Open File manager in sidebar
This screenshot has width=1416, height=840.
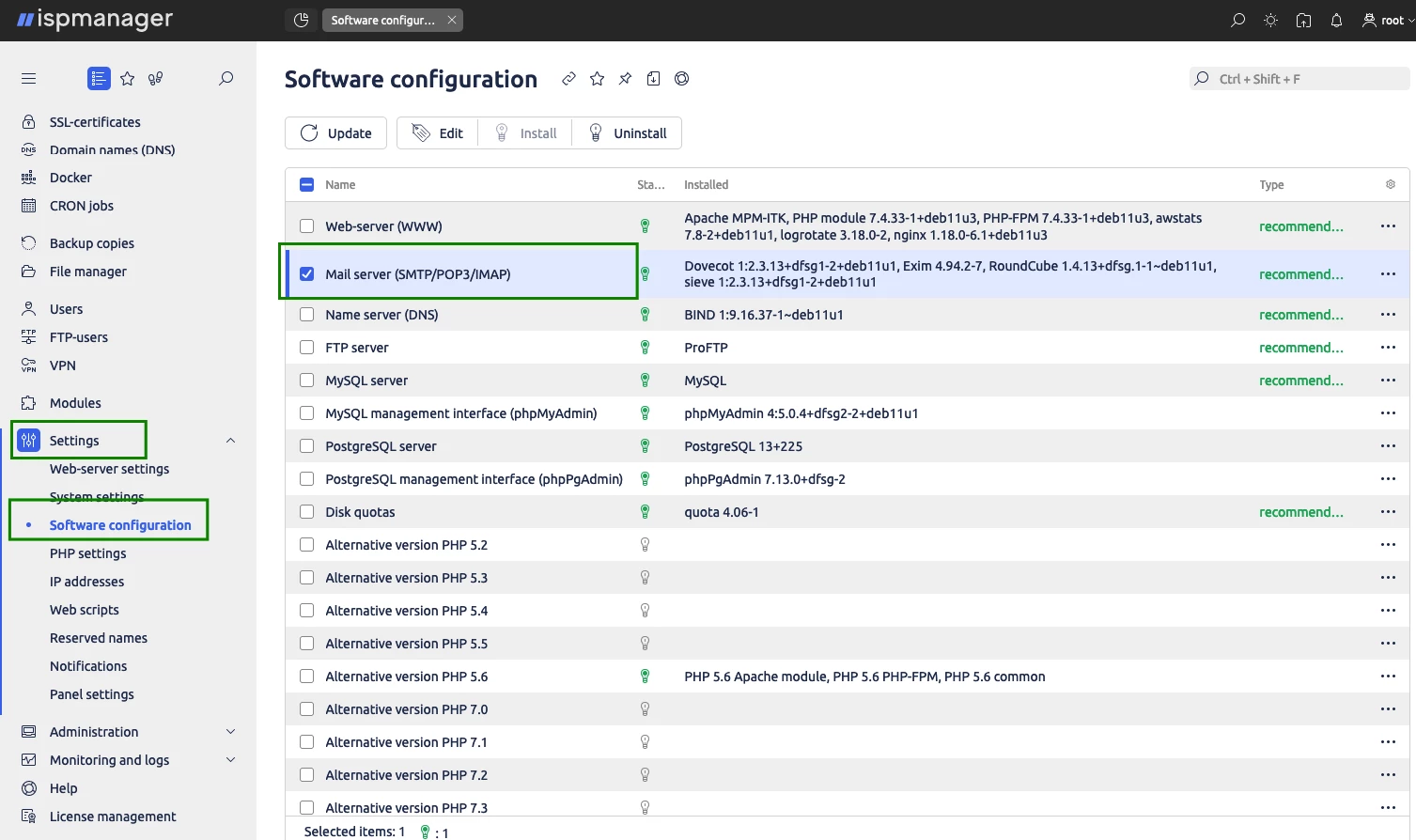click(x=88, y=272)
